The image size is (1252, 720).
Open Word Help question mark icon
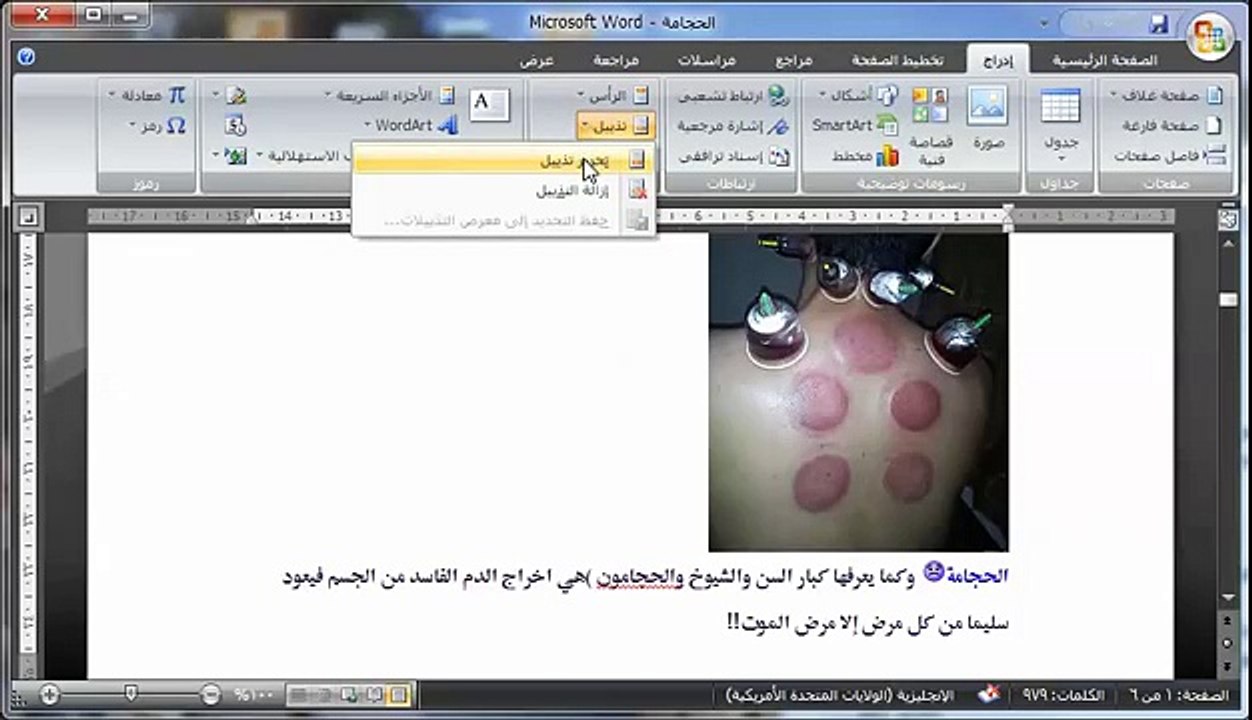(x=26, y=57)
